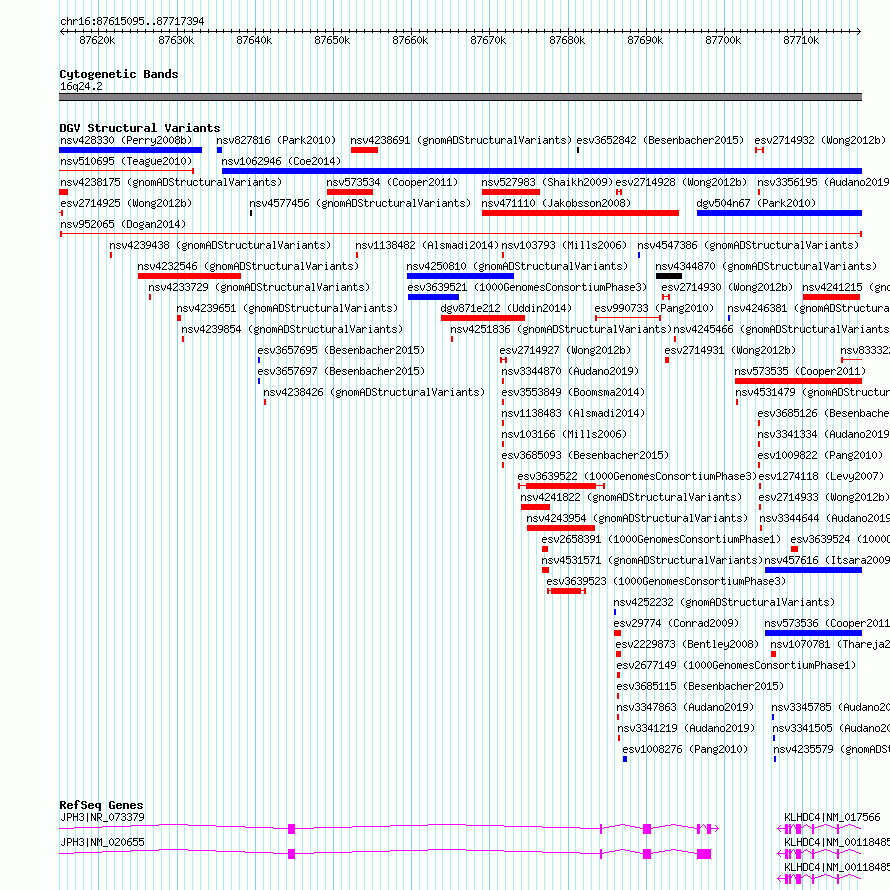Open esv2714927 (Wong2012b) label

coord(565,350)
